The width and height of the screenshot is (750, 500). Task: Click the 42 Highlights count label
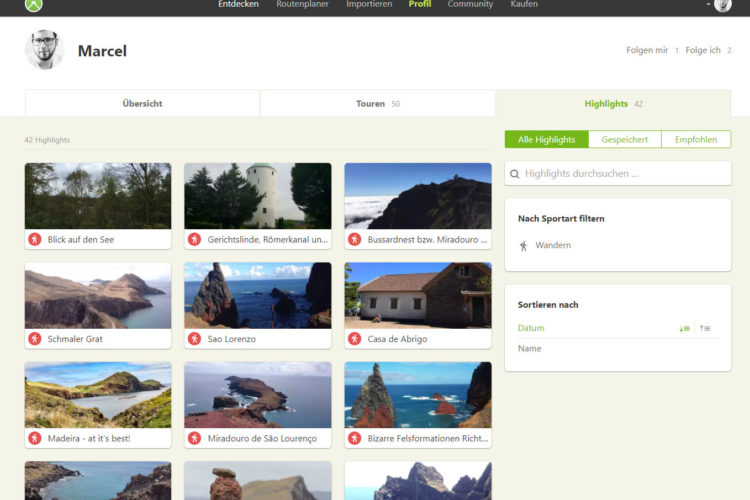(47, 140)
